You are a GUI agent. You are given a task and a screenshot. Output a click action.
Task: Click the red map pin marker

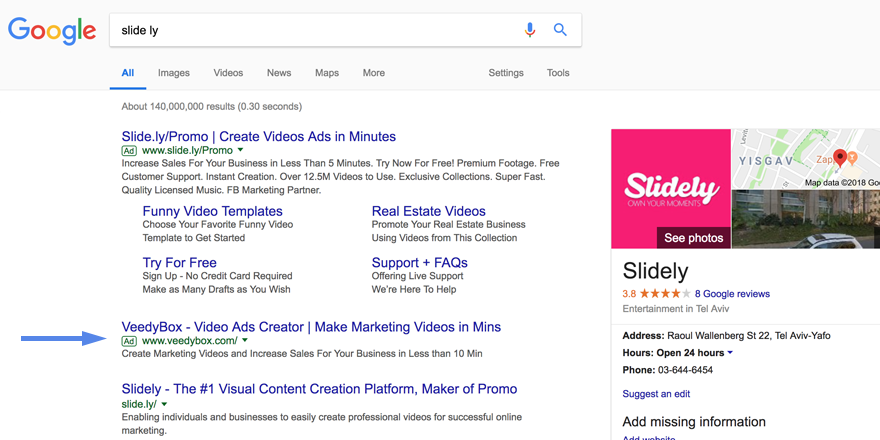pos(840,158)
